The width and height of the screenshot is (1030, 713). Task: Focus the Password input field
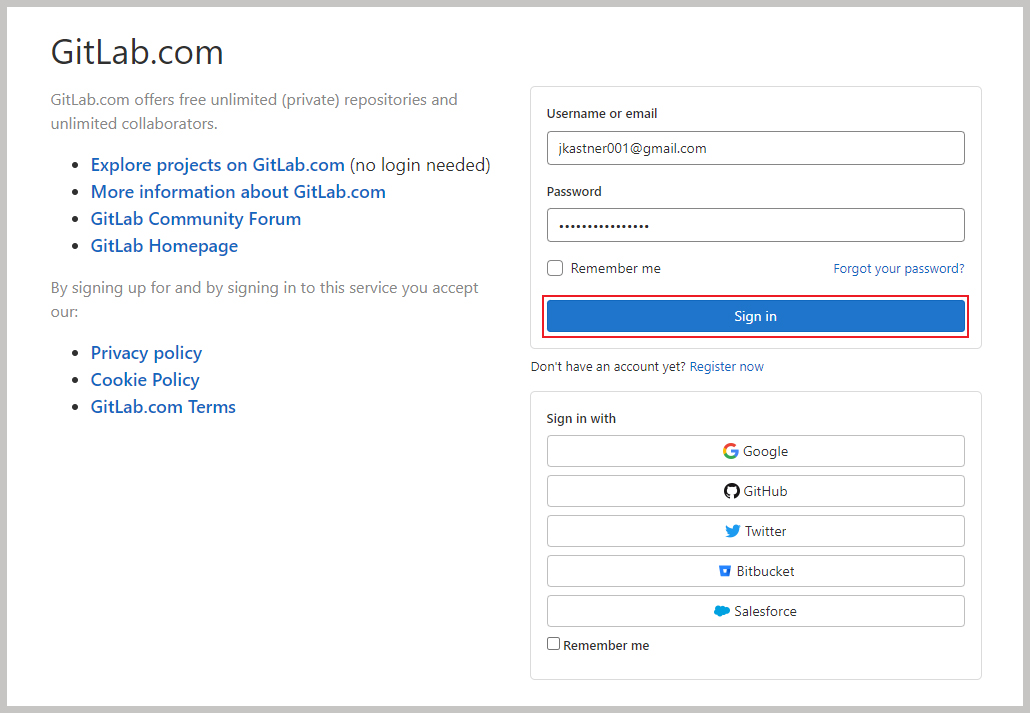pos(755,225)
